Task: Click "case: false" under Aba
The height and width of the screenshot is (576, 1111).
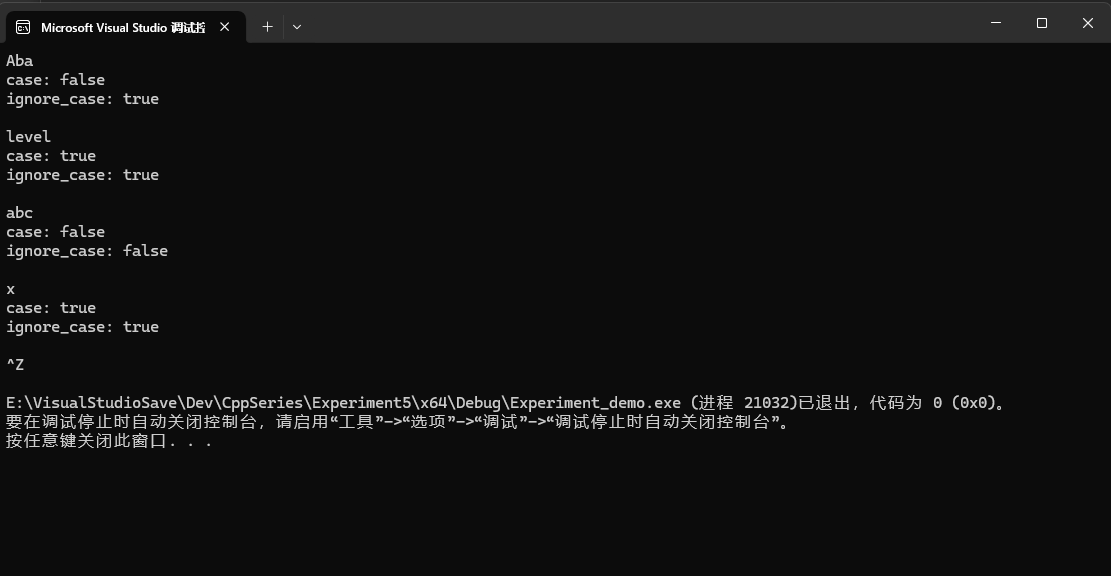Action: 55,79
